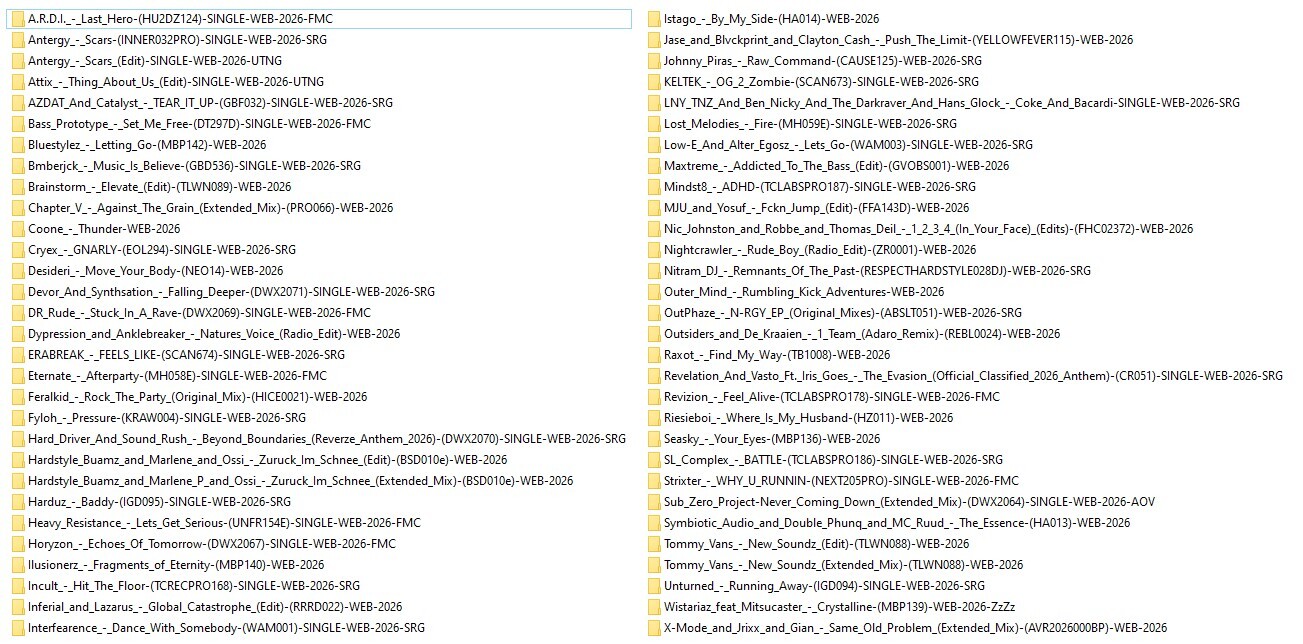Screen dimensions: 1303x644
Task: Click folder icon for Mindst8 ADHD
Action: pos(653,187)
